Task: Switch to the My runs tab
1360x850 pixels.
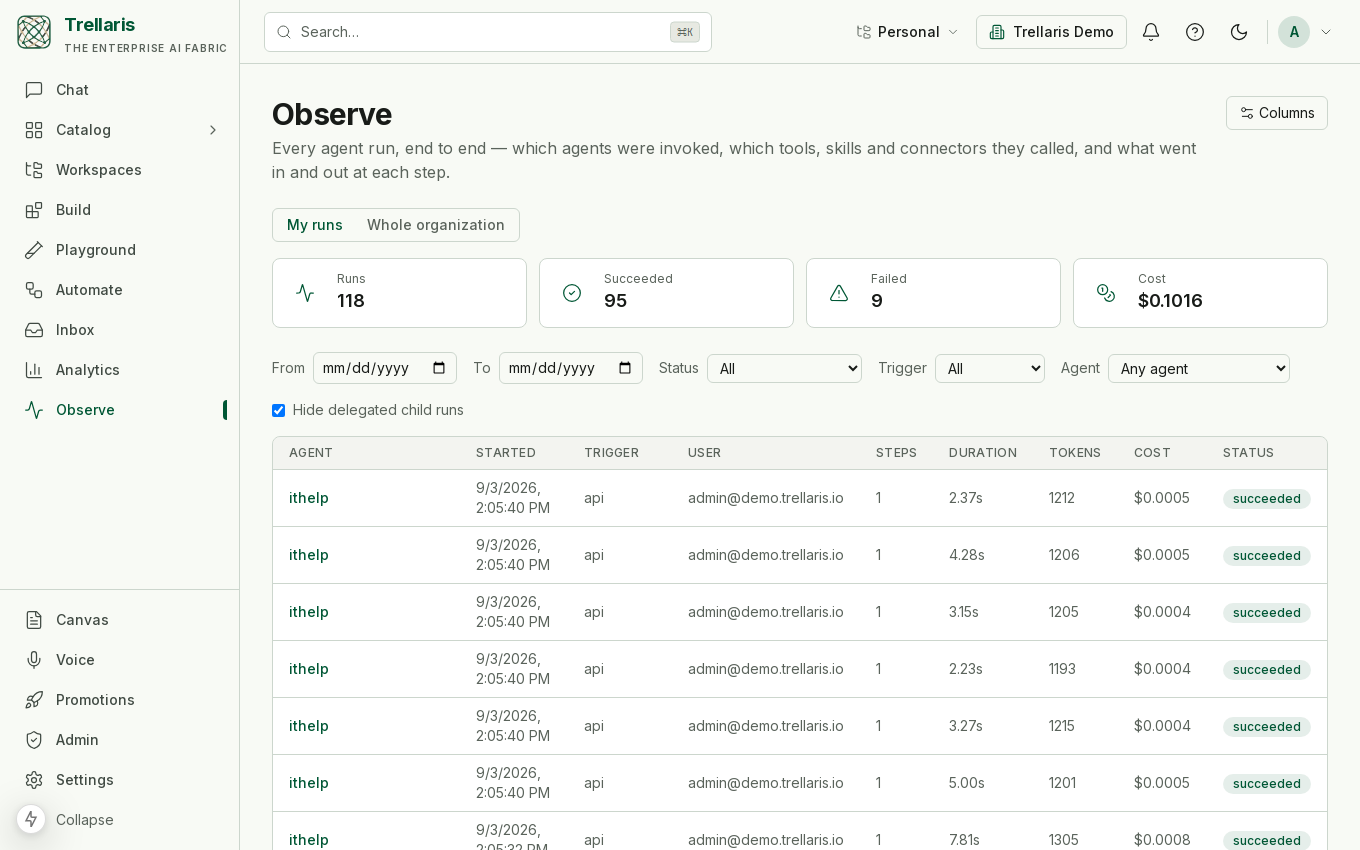Action: coord(315,225)
